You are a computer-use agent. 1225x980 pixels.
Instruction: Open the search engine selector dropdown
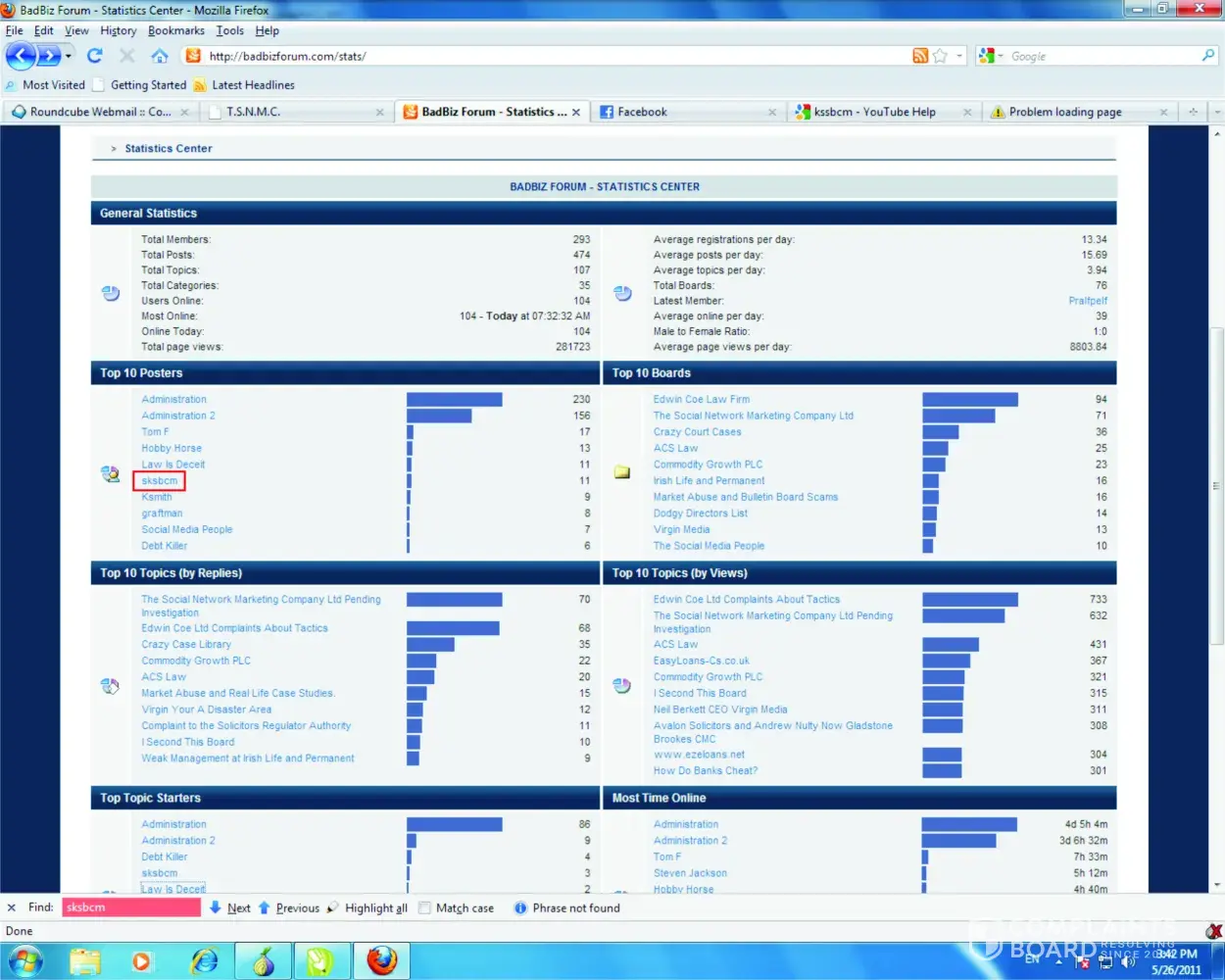[1000, 57]
